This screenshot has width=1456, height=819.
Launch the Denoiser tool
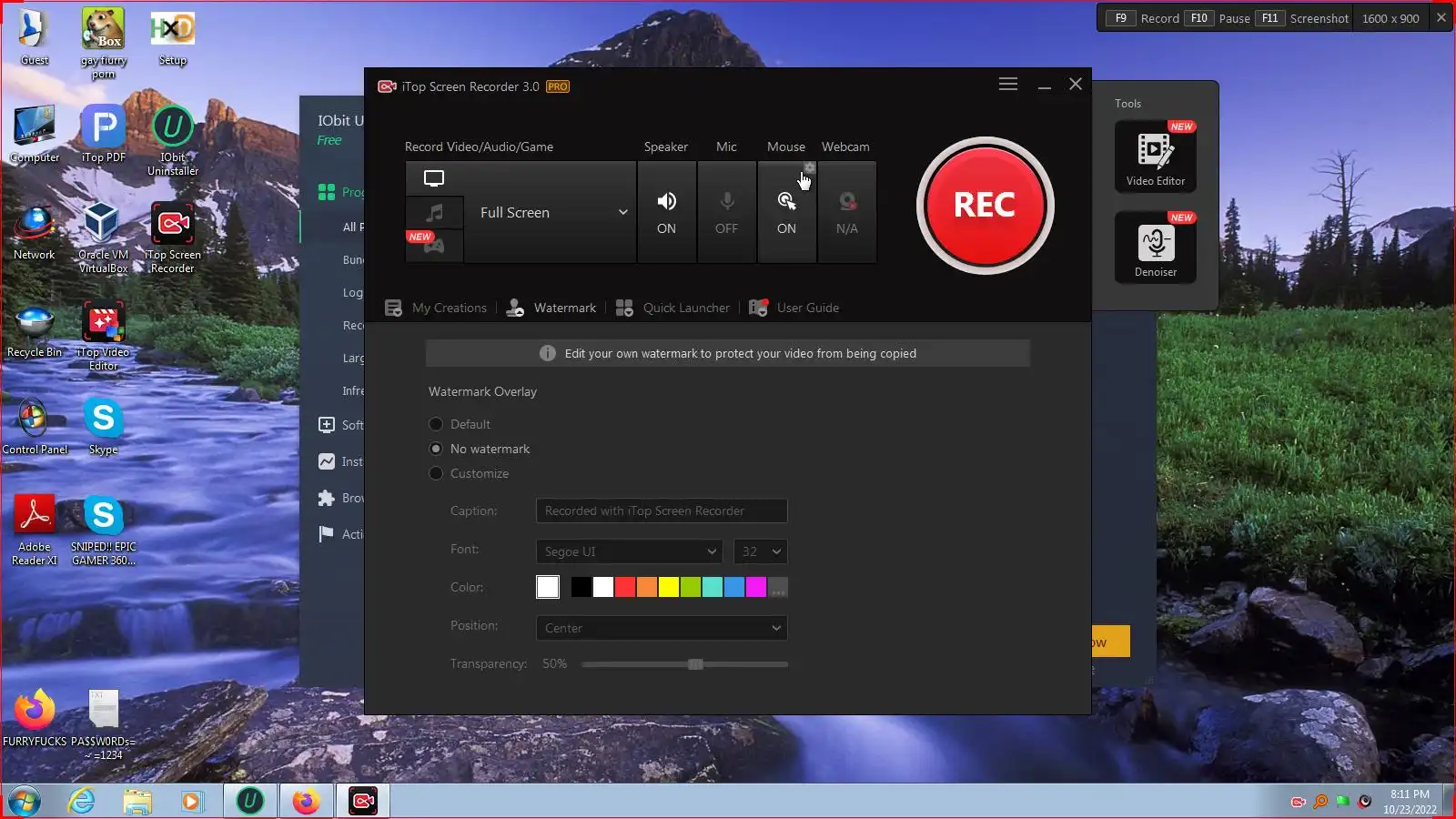coord(1156,248)
